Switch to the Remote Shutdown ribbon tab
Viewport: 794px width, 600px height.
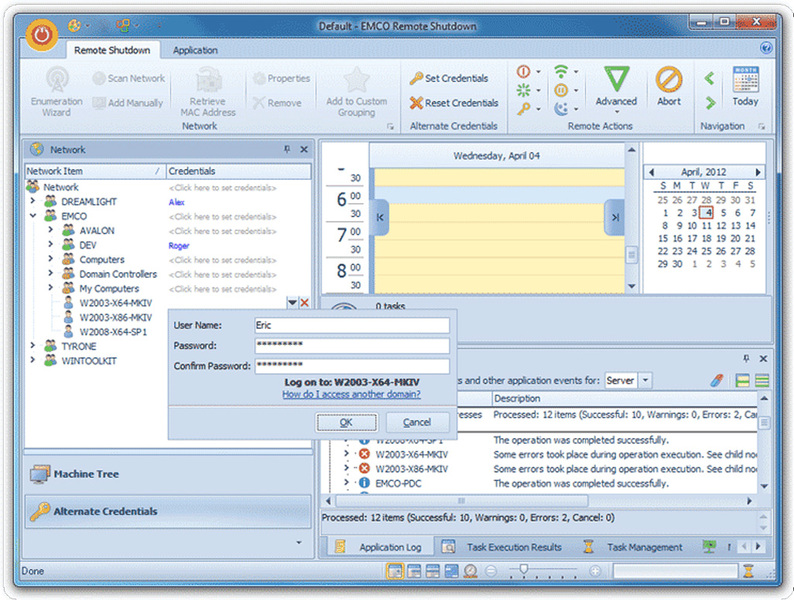point(112,50)
